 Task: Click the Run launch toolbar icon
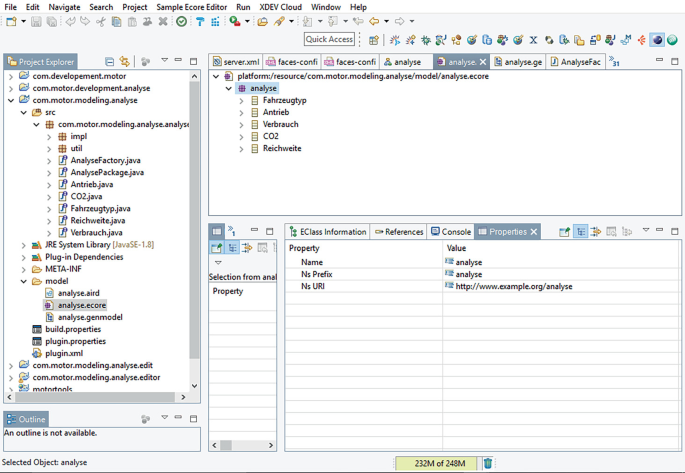[x=235, y=21]
